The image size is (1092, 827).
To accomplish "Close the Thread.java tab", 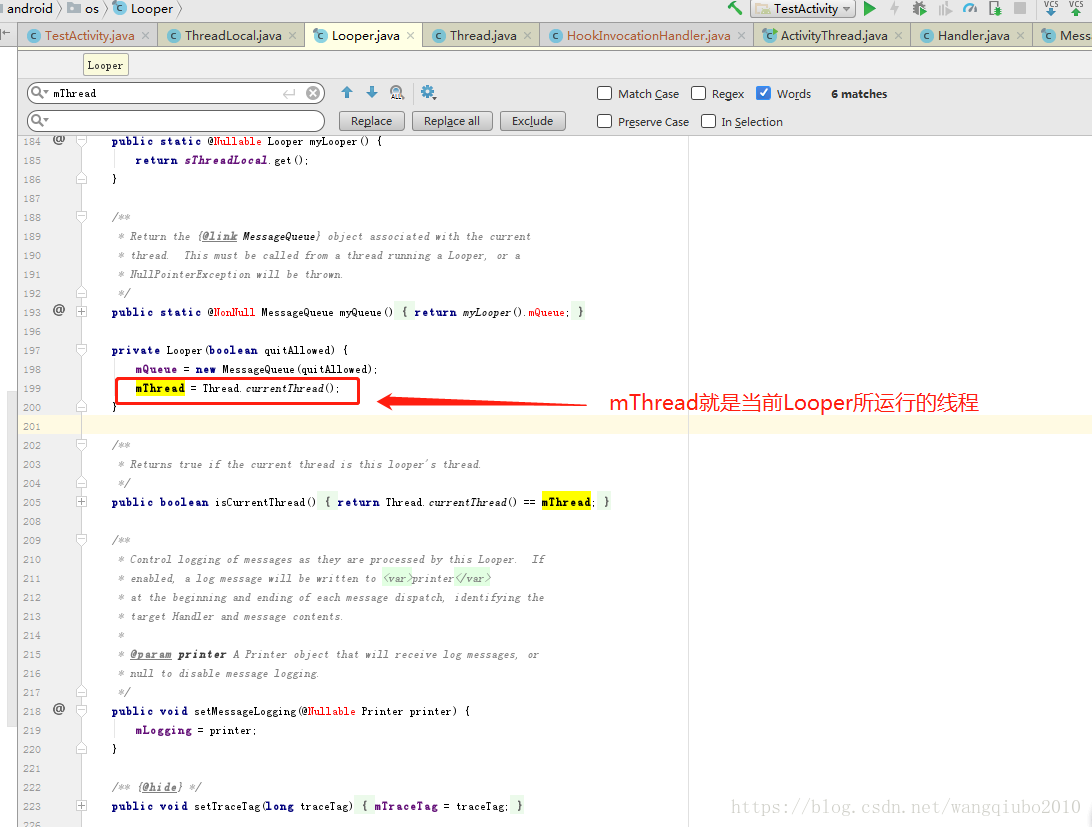I will point(527,36).
